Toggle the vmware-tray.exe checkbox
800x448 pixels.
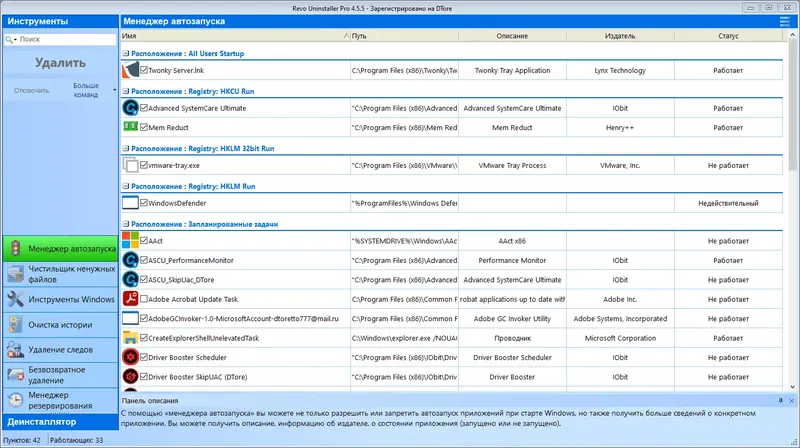point(144,165)
